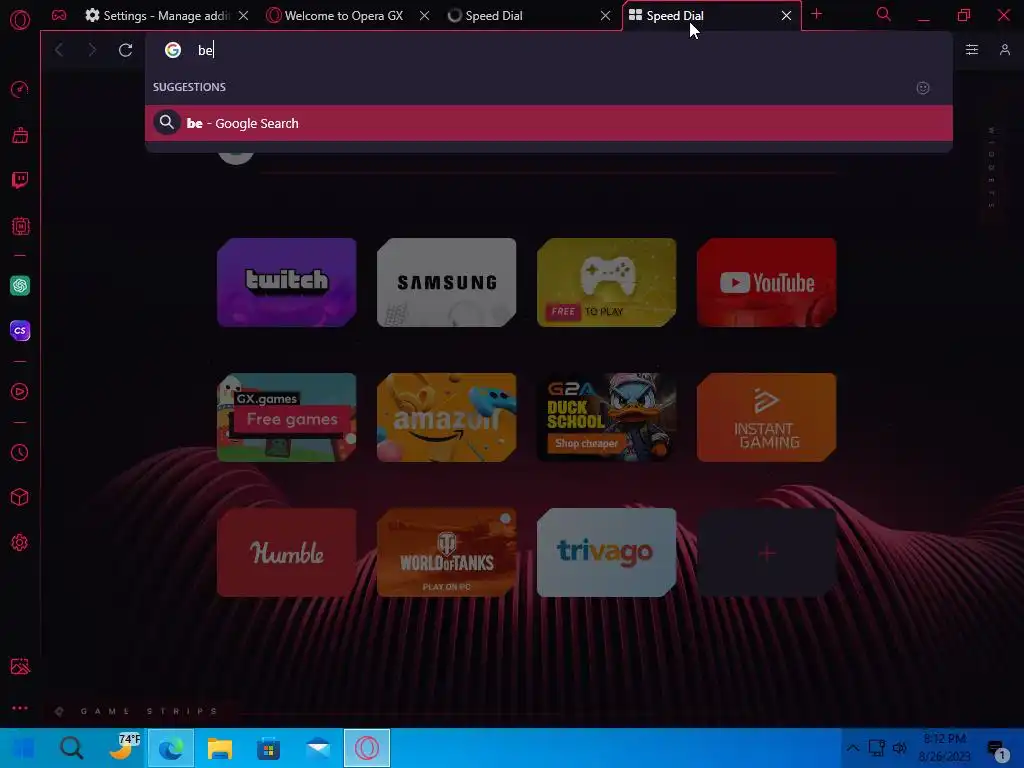
Task: Open the Free To Play tile
Action: coord(607,282)
